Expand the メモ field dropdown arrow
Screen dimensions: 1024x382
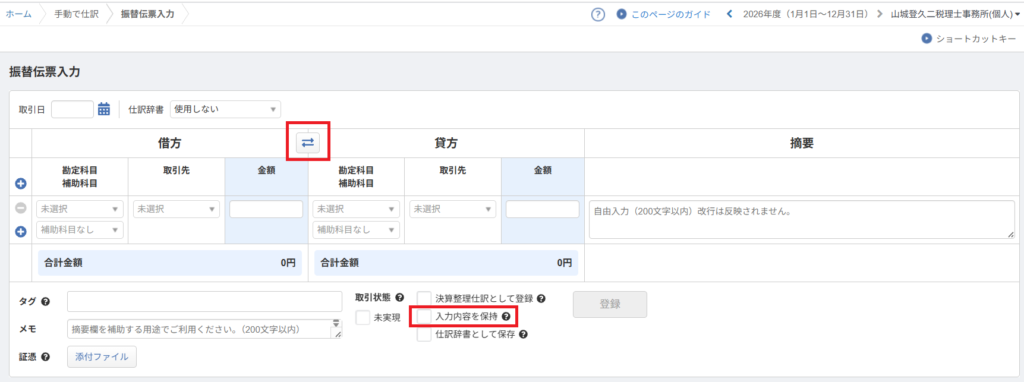coord(336,323)
